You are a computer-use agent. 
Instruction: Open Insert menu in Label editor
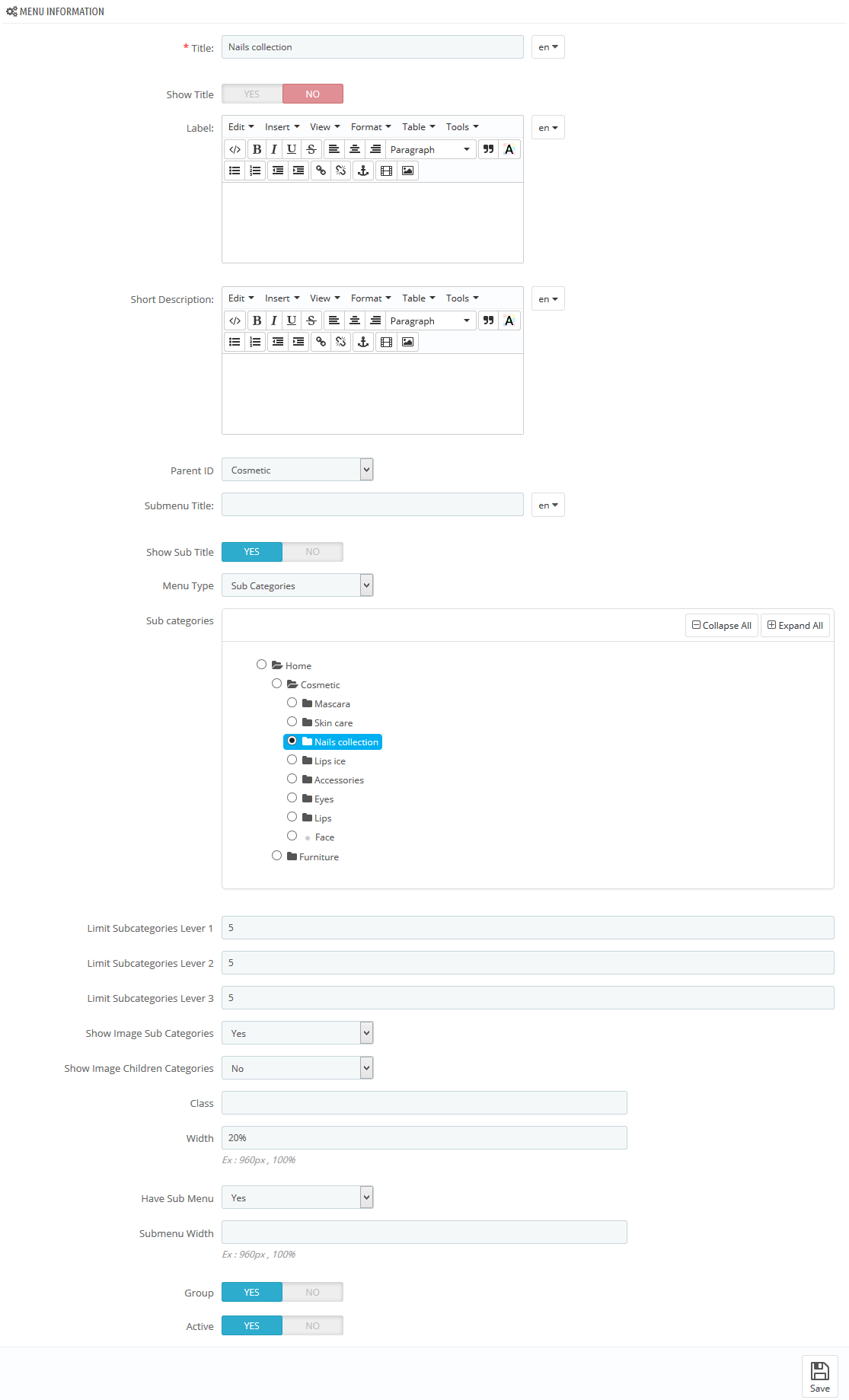[282, 127]
